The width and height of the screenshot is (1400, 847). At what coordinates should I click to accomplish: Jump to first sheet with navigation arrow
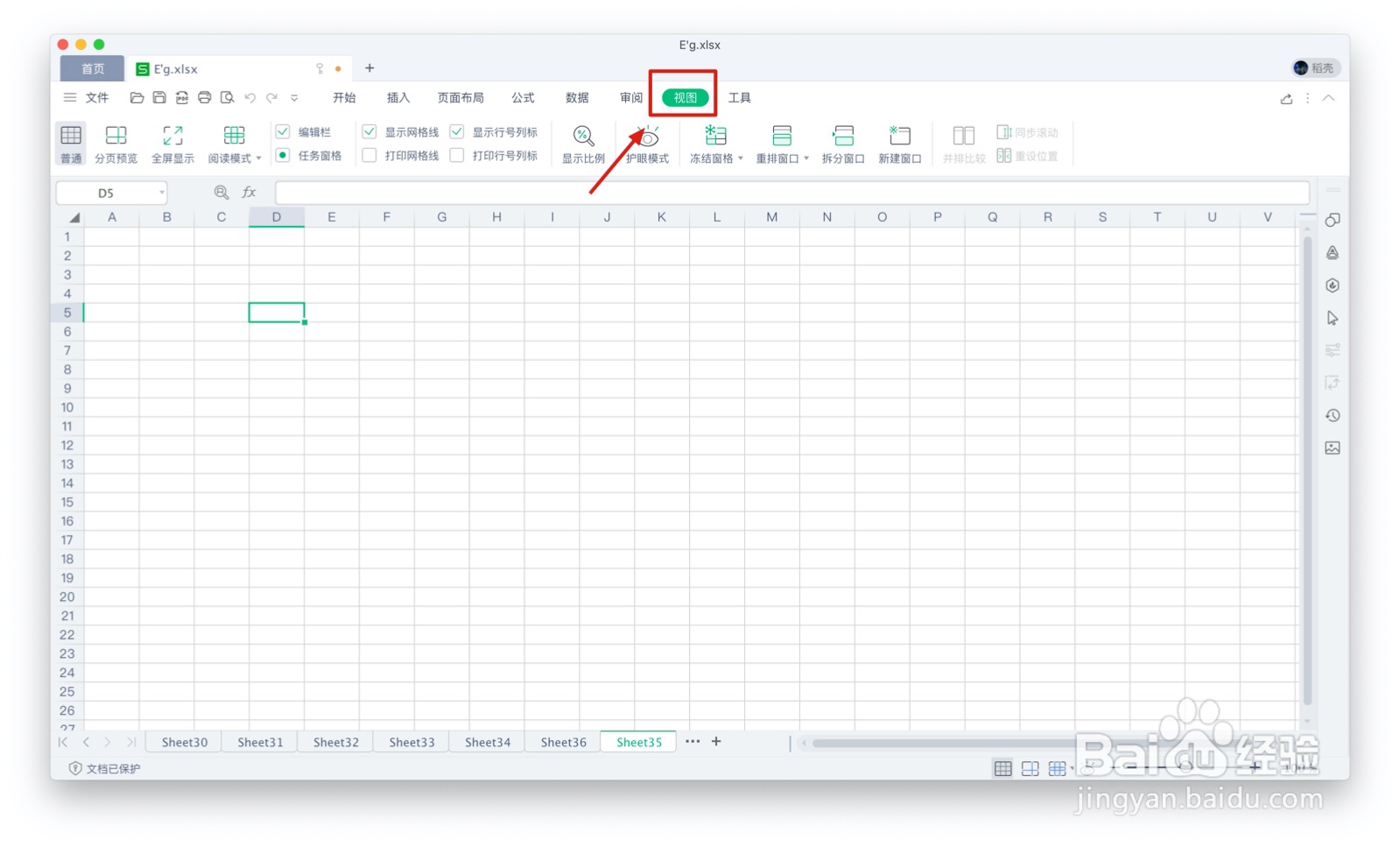(63, 742)
